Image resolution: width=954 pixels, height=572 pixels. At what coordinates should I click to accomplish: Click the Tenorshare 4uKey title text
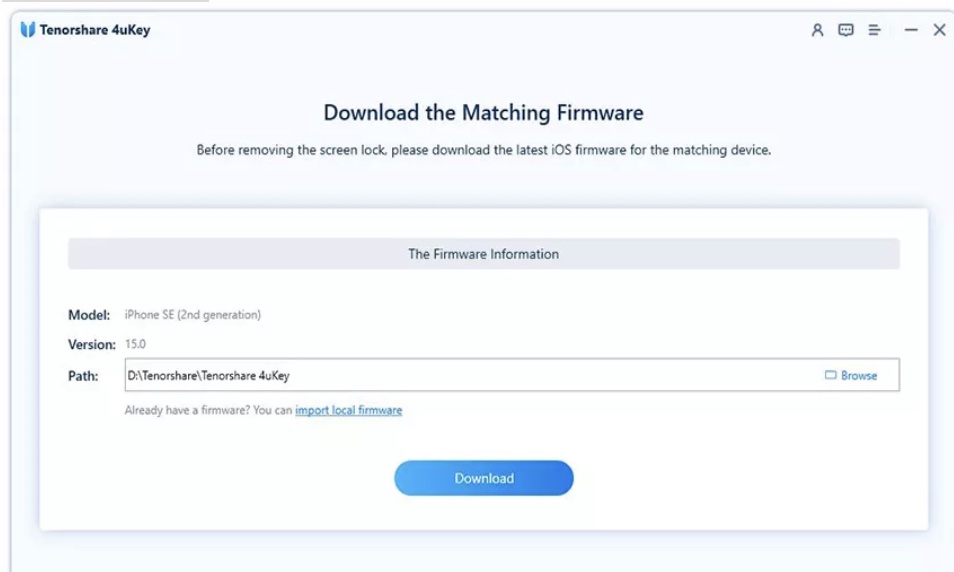(x=95, y=30)
